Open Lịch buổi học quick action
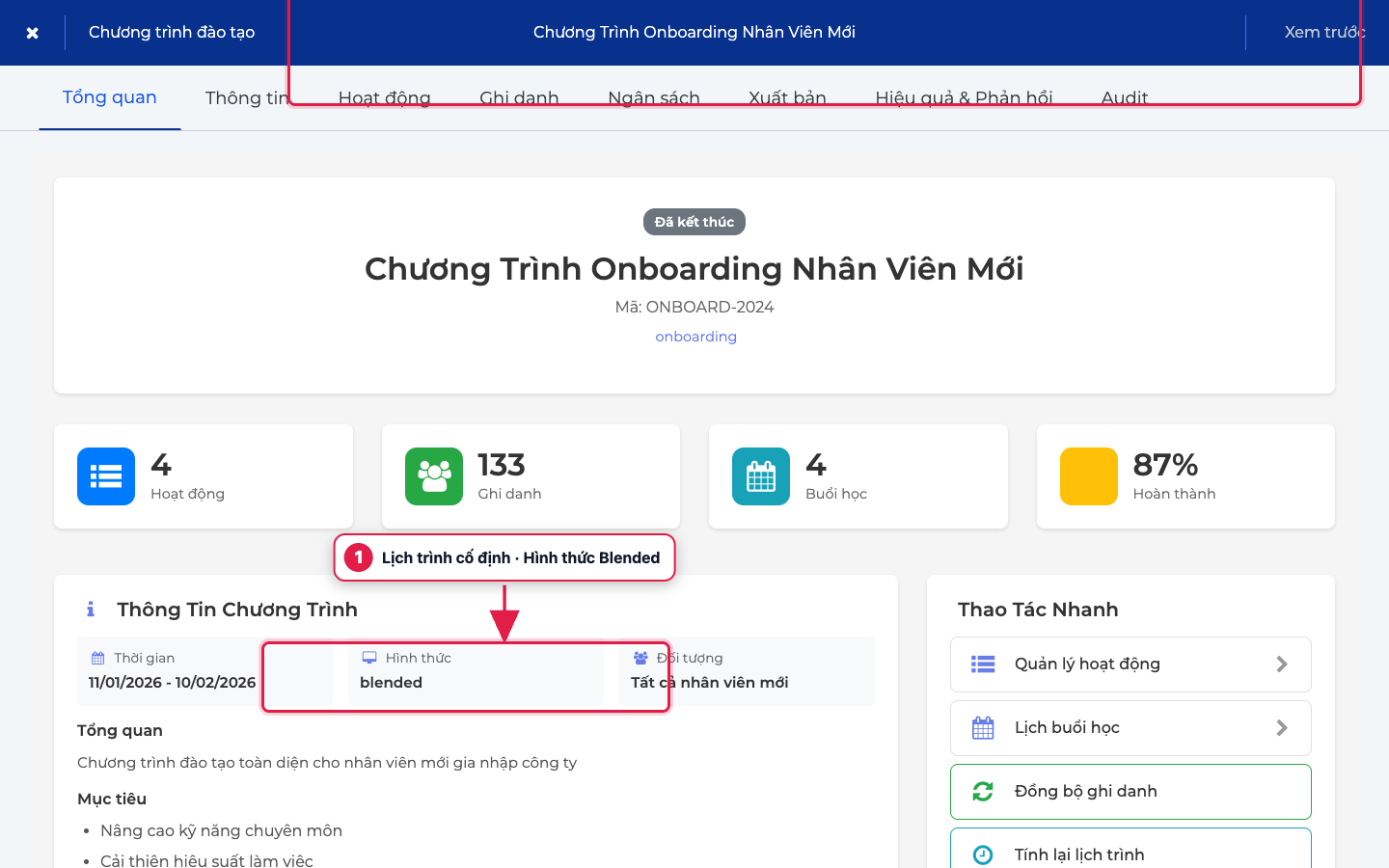This screenshot has width=1389, height=868. click(x=1130, y=728)
